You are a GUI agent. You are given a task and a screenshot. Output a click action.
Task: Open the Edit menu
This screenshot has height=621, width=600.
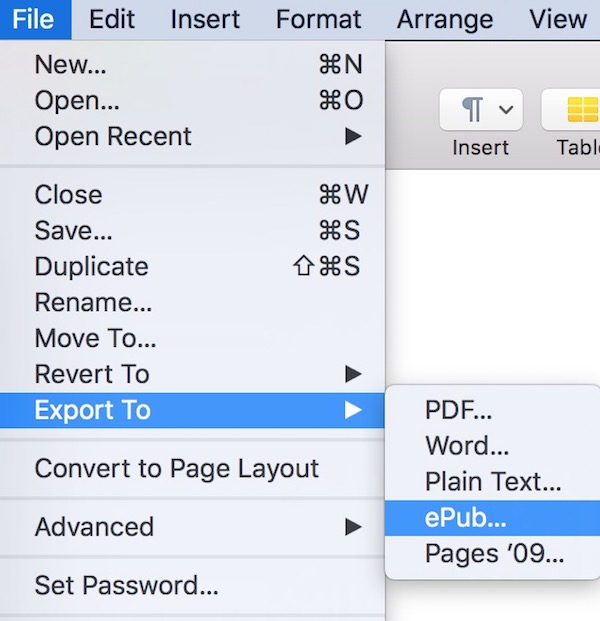pyautogui.click(x=112, y=19)
